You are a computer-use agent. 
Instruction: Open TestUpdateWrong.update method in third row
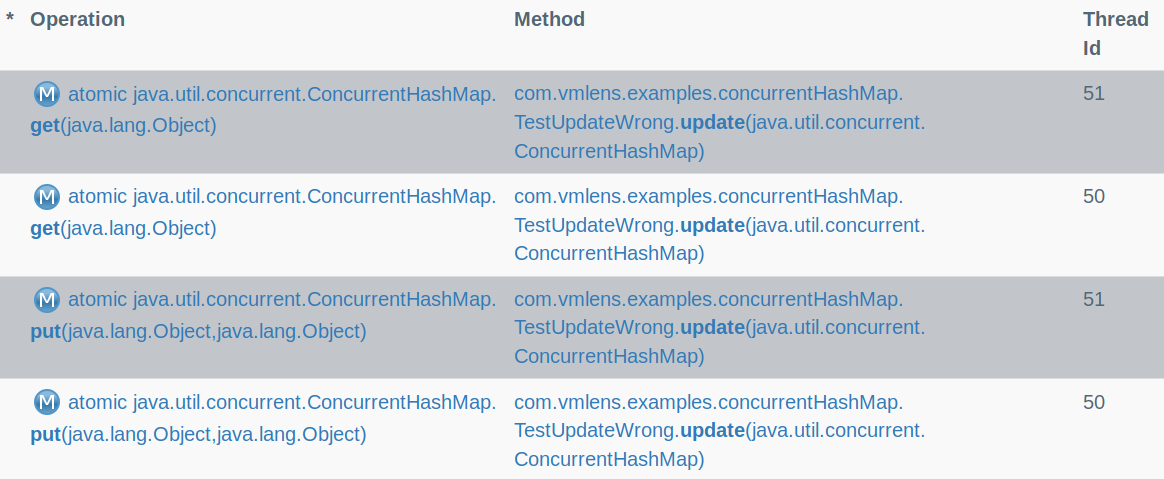click(x=720, y=328)
